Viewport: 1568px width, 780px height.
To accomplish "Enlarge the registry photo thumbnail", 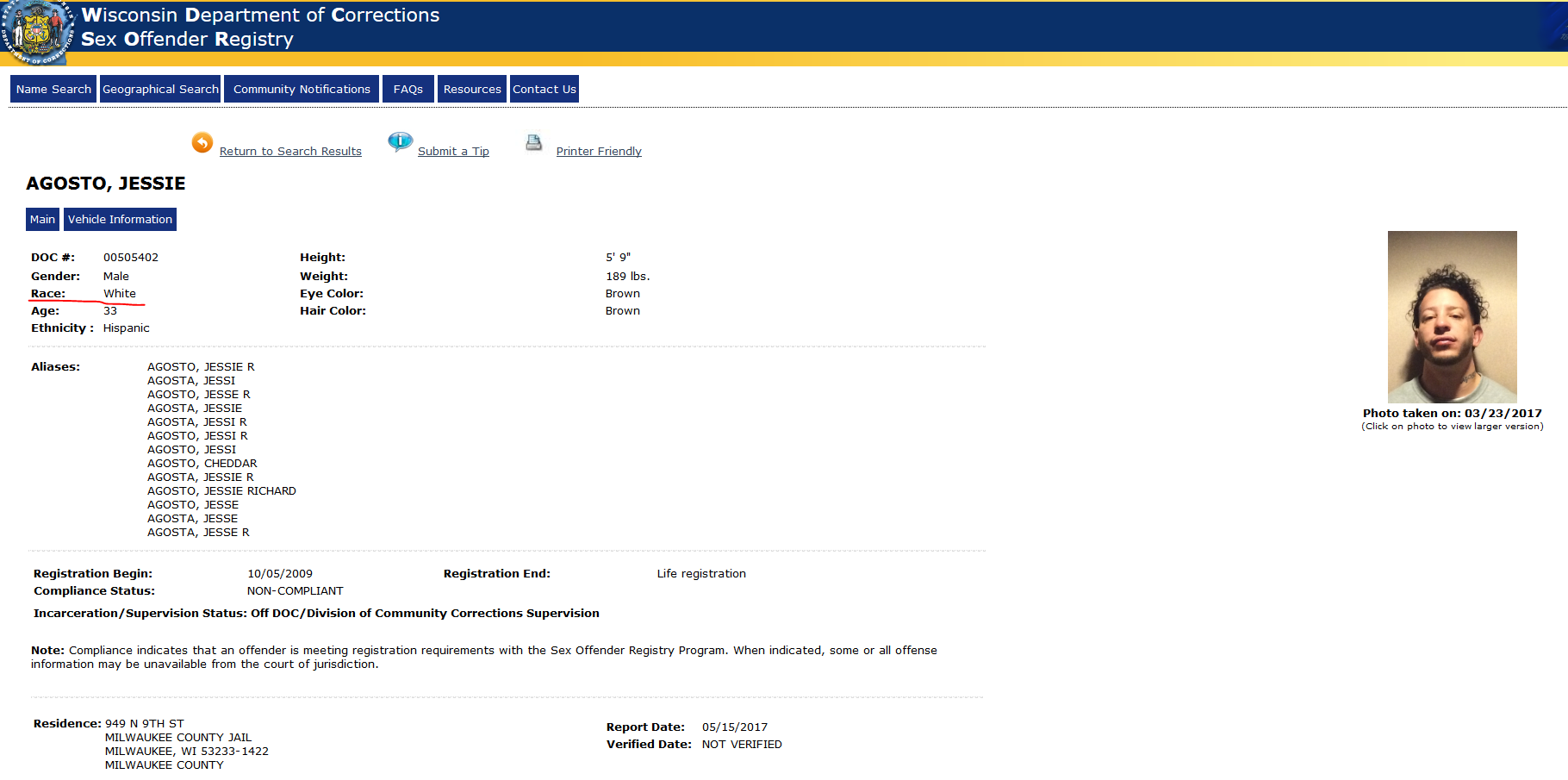I will (x=1452, y=316).
